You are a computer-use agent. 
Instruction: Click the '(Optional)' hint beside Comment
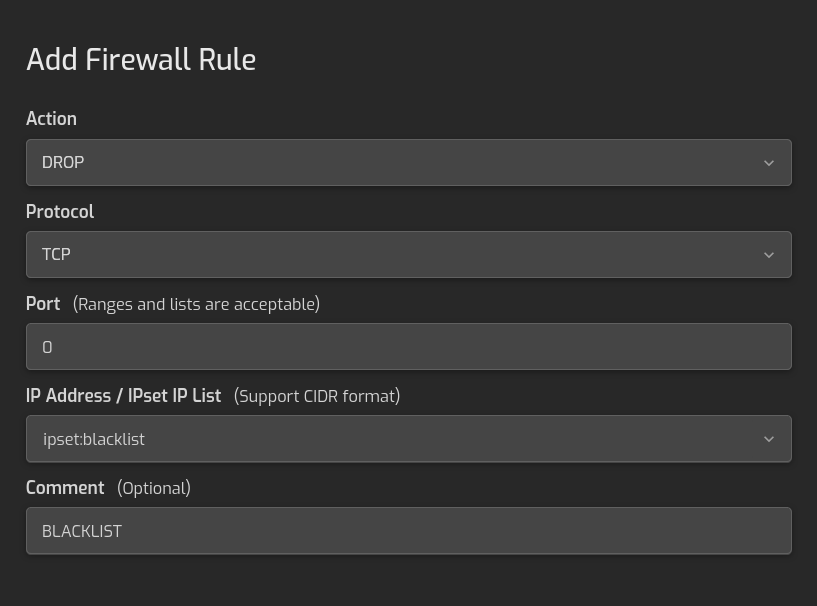154,488
